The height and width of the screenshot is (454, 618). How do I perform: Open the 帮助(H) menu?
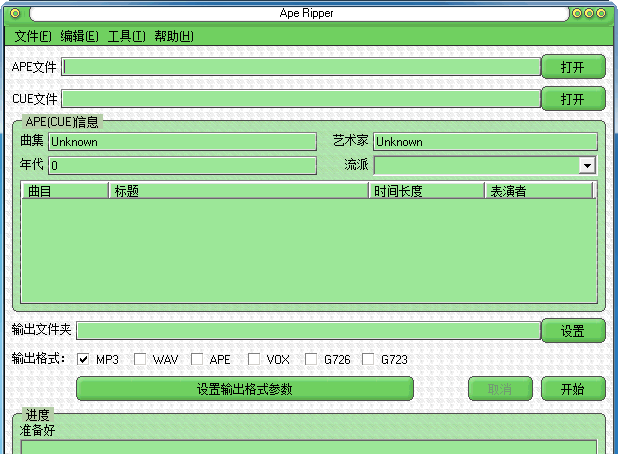tap(173, 36)
